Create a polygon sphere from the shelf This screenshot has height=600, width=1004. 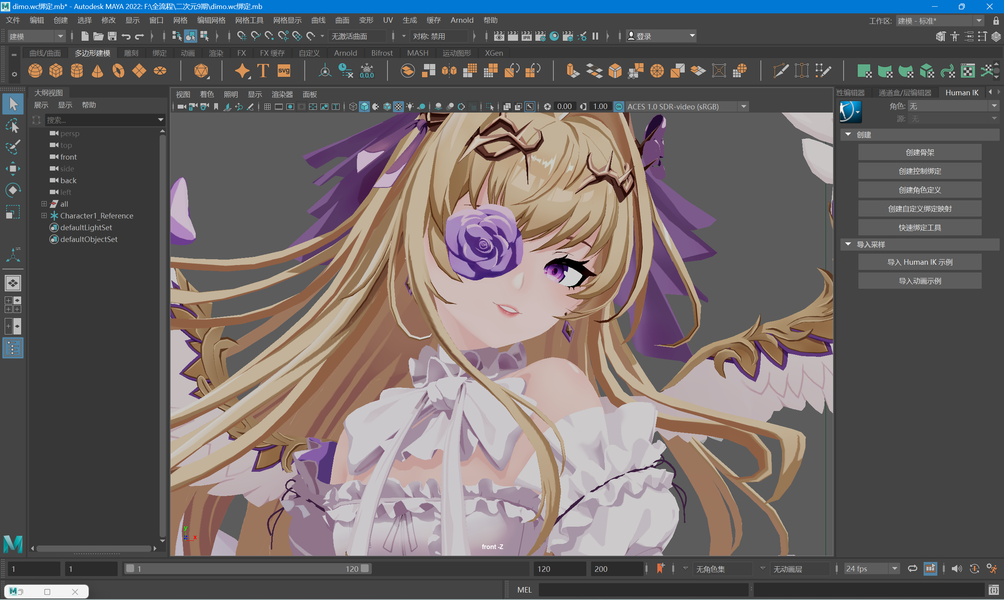point(35,70)
